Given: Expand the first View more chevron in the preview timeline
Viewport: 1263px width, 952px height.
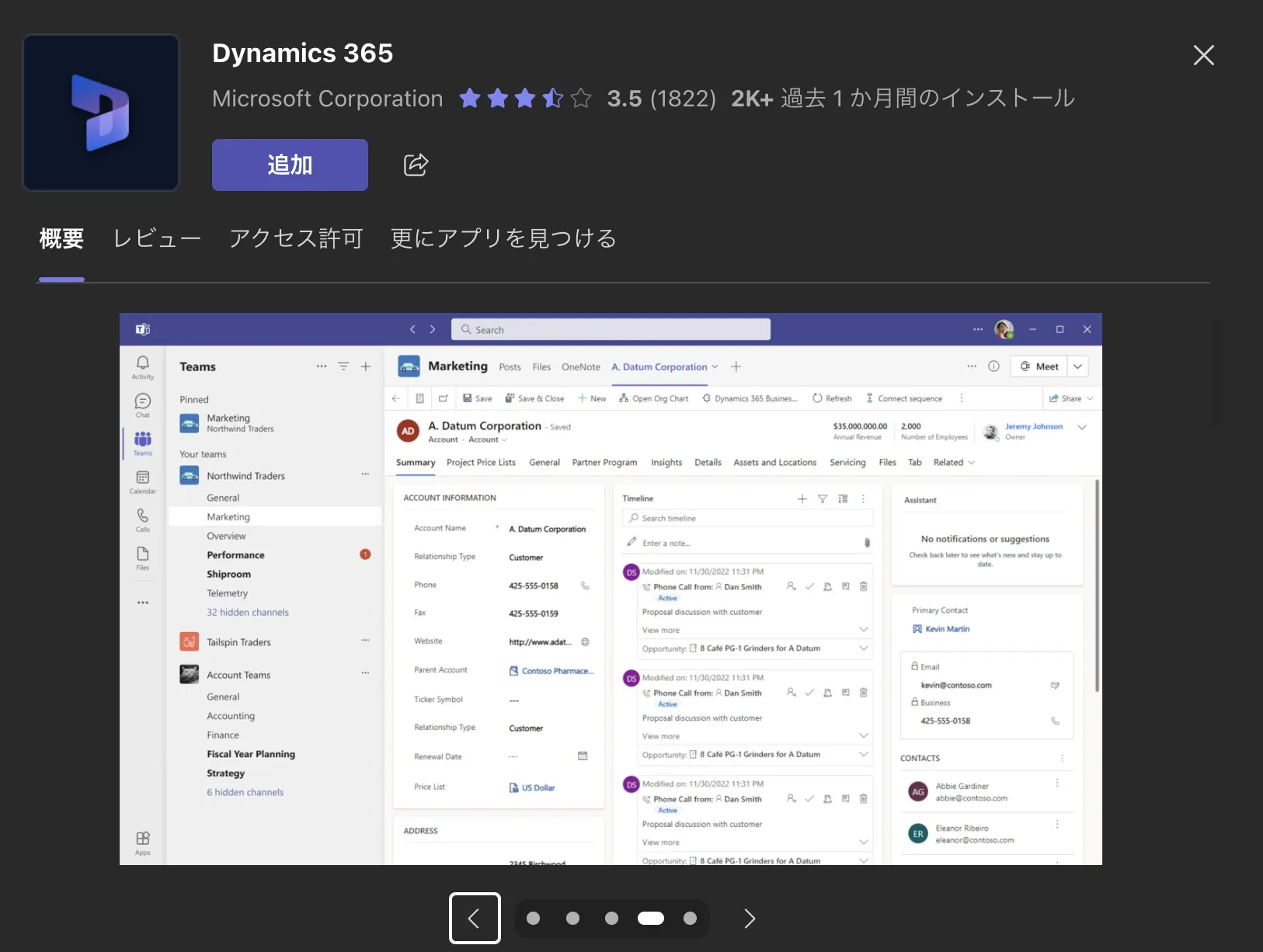Looking at the screenshot, I should (864, 630).
